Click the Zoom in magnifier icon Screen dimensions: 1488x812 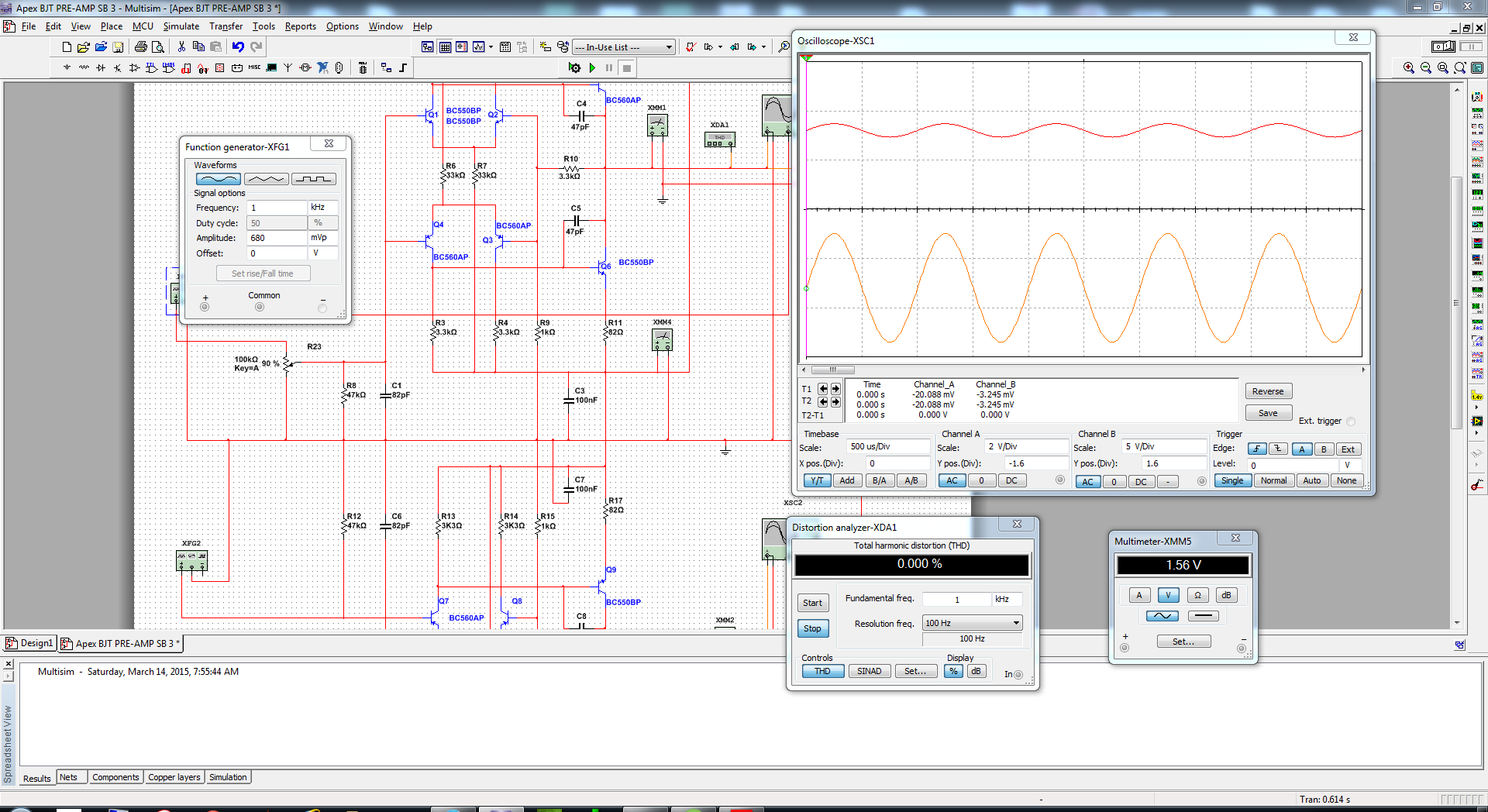click(x=1408, y=68)
